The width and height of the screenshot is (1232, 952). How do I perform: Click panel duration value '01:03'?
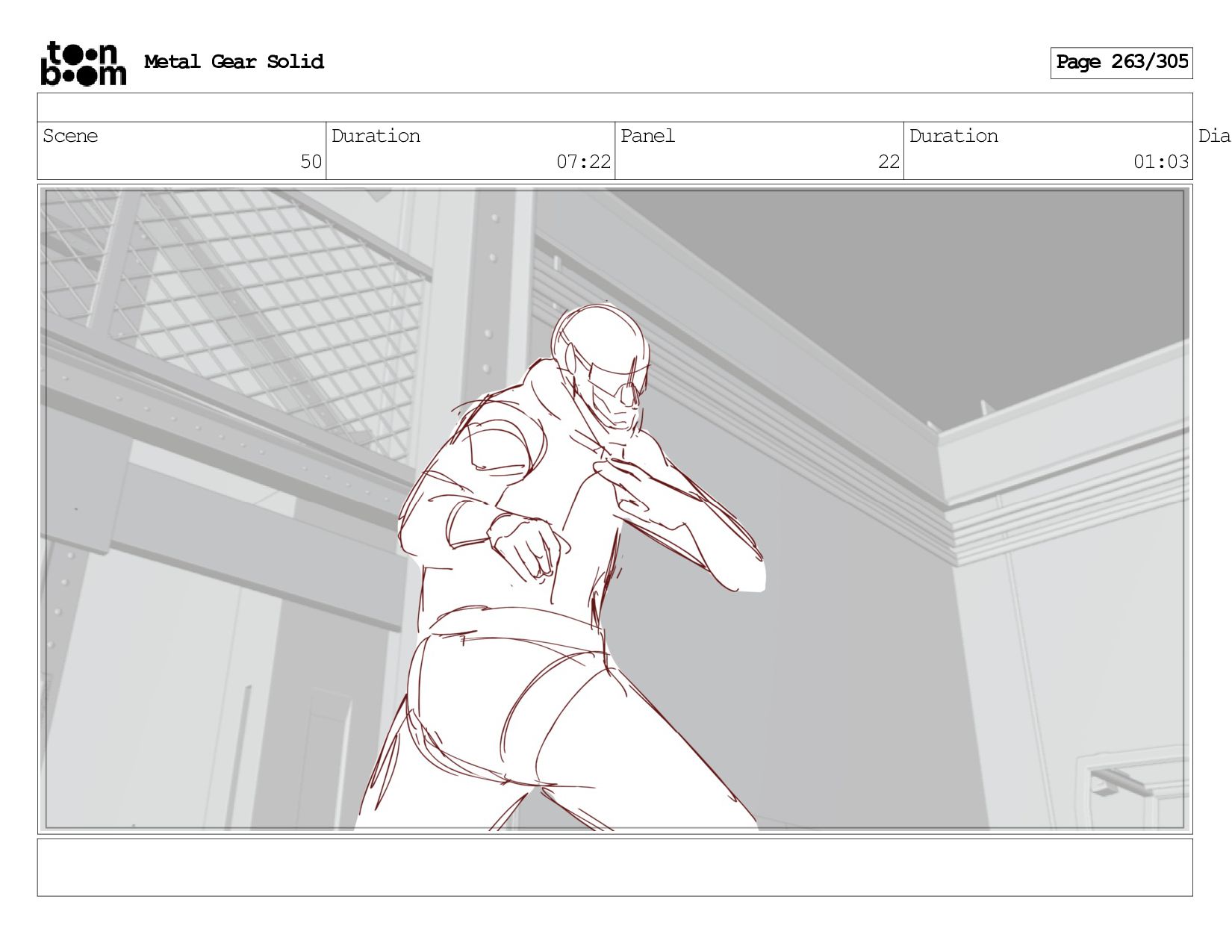[1161, 161]
